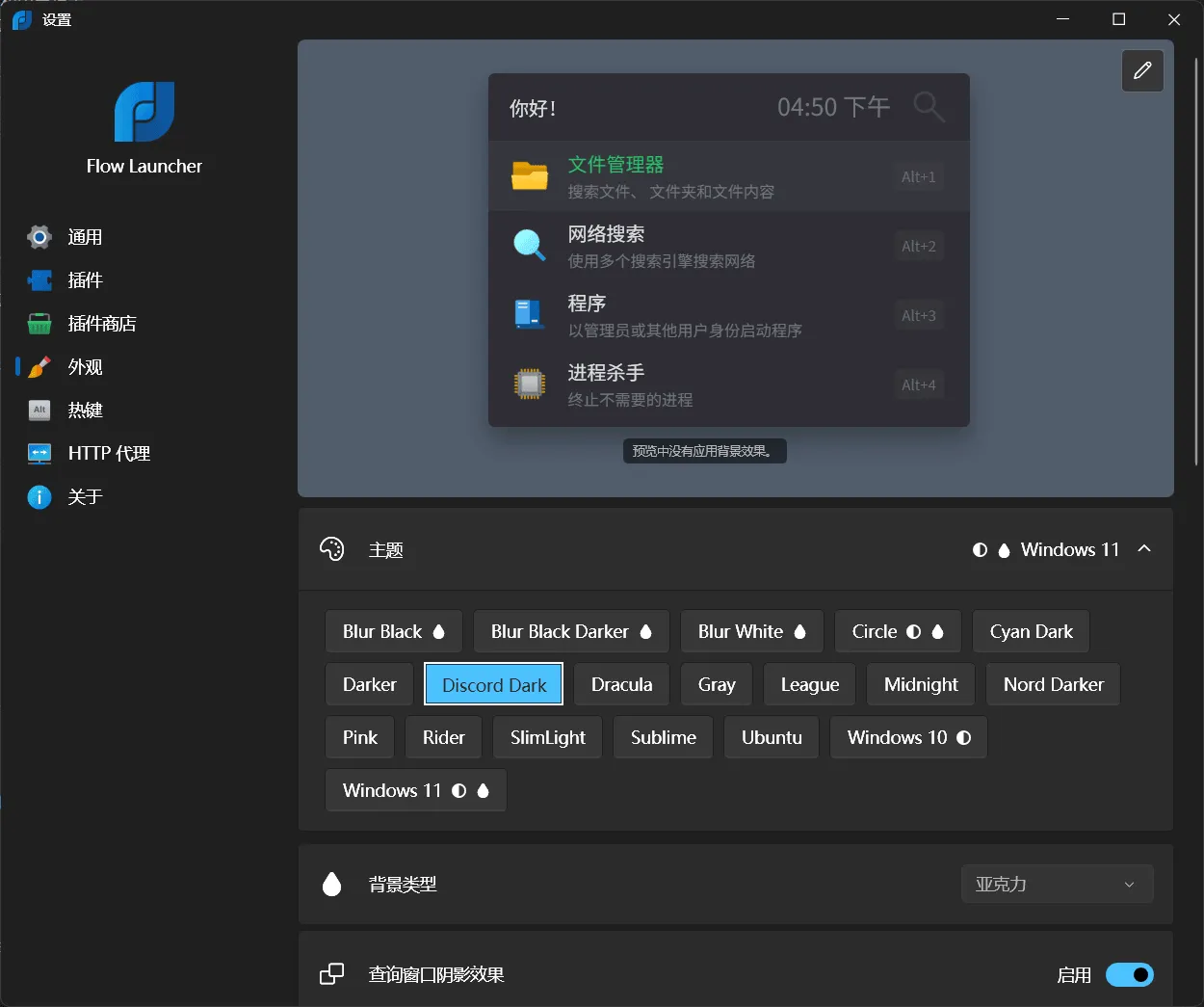The image size is (1204, 1007).
Task: Click the settings page vertical scrollbar
Action: (x=1196, y=260)
